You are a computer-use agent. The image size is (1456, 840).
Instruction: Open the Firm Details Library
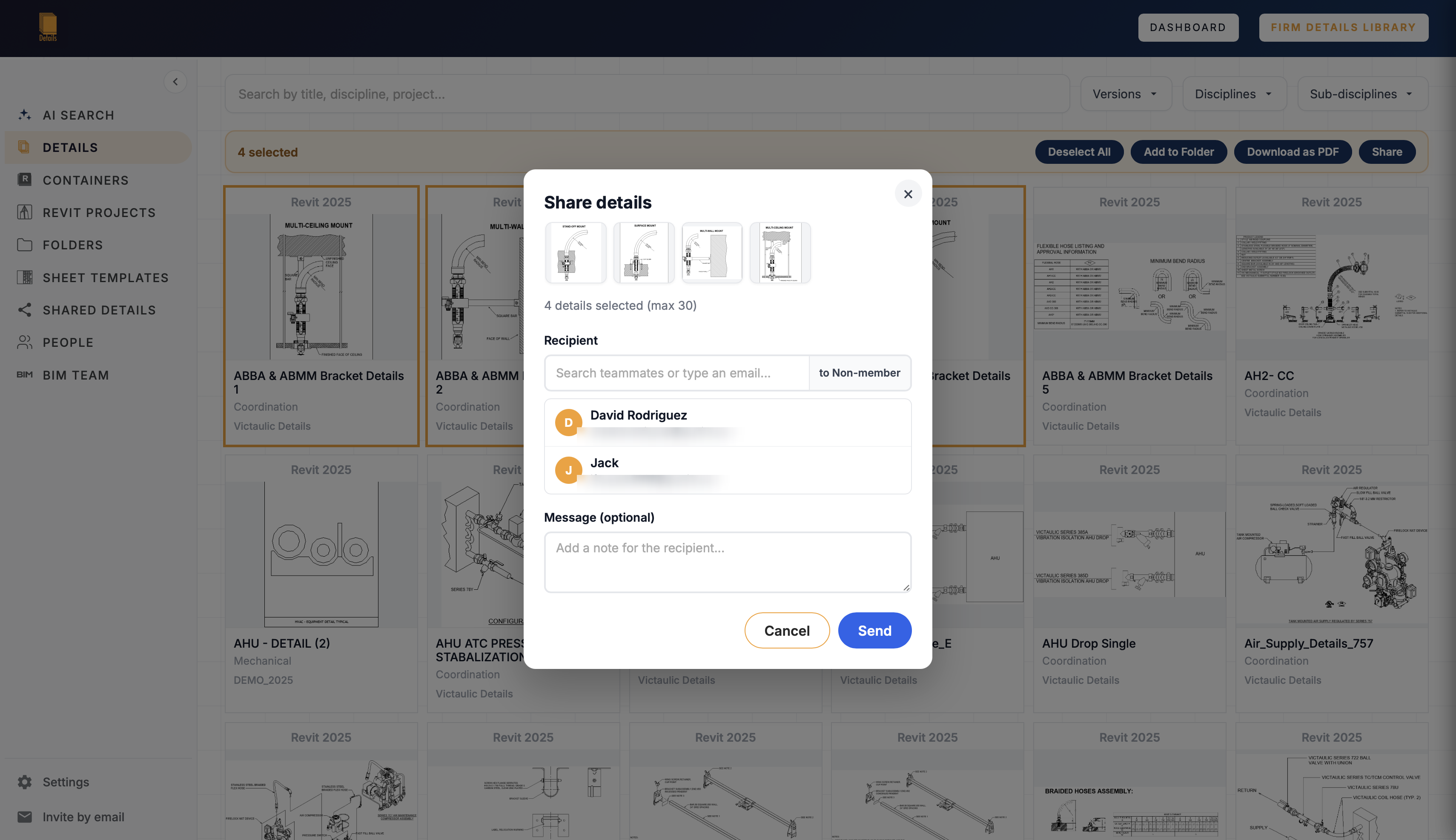1343,27
